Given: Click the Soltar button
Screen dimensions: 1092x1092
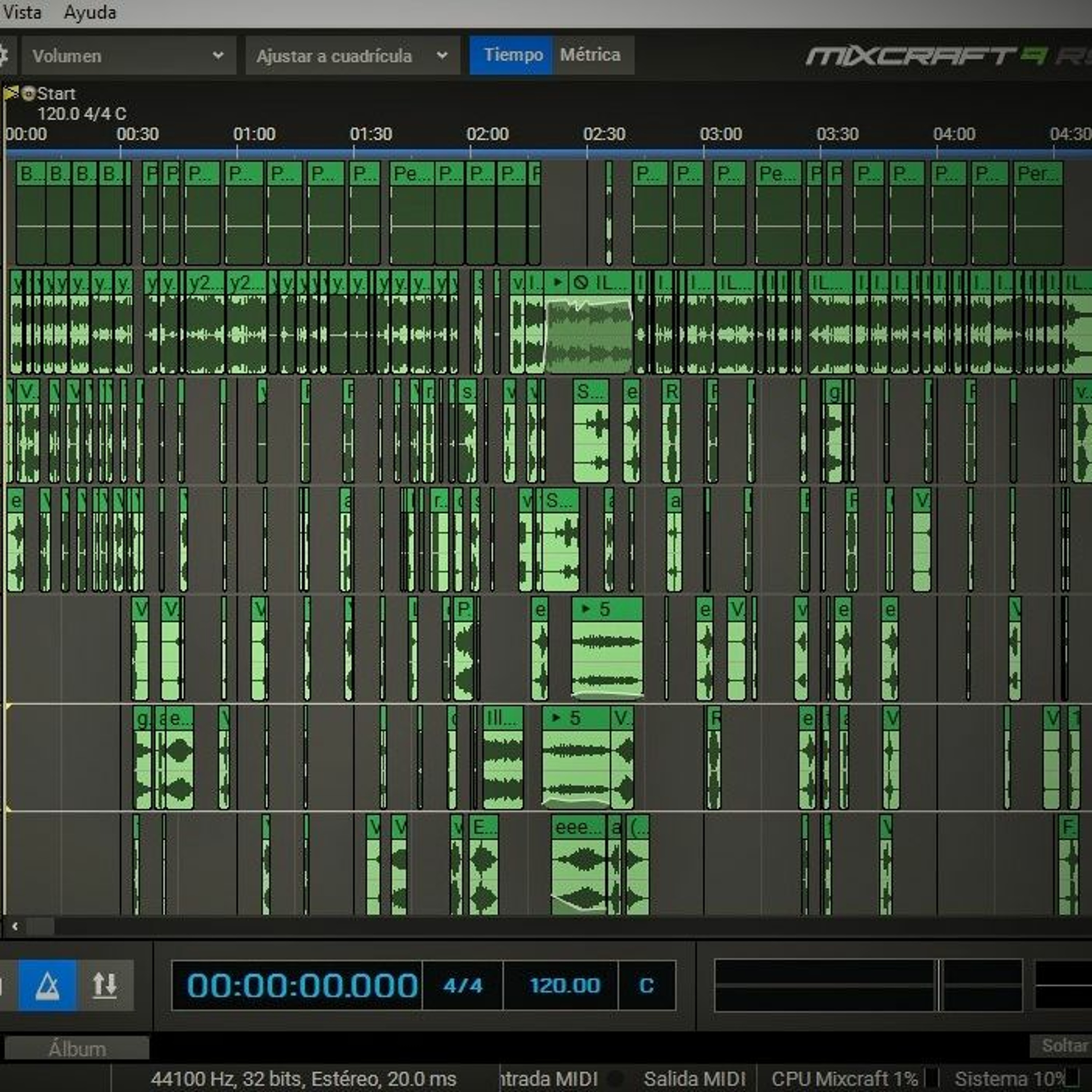Looking at the screenshot, I should [1064, 1046].
